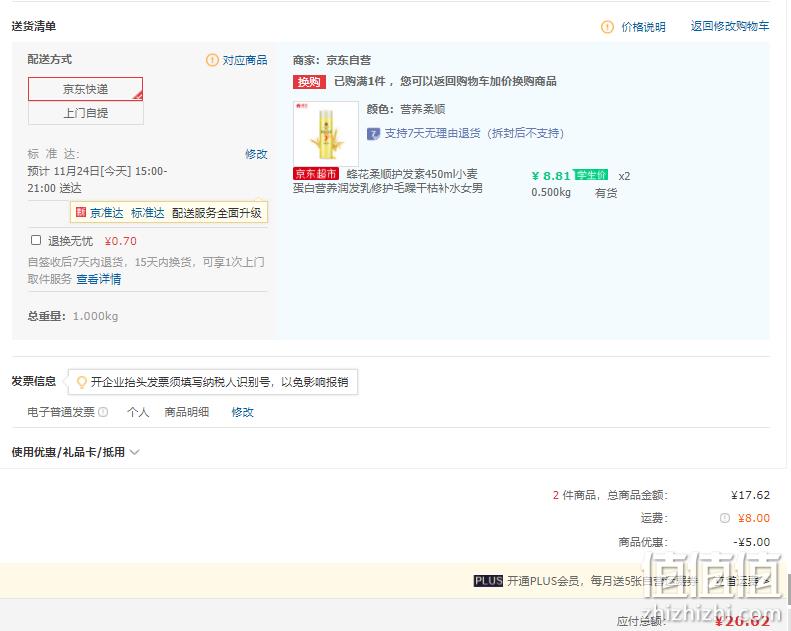Click 修改 in invoice information
The height and width of the screenshot is (631, 791).
pyautogui.click(x=243, y=412)
